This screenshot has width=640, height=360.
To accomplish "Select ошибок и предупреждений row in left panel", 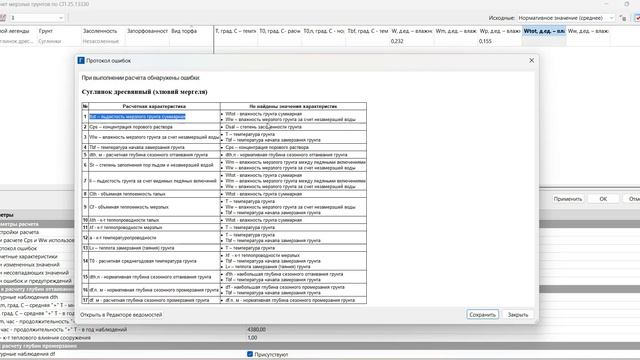I will (x=36, y=281).
